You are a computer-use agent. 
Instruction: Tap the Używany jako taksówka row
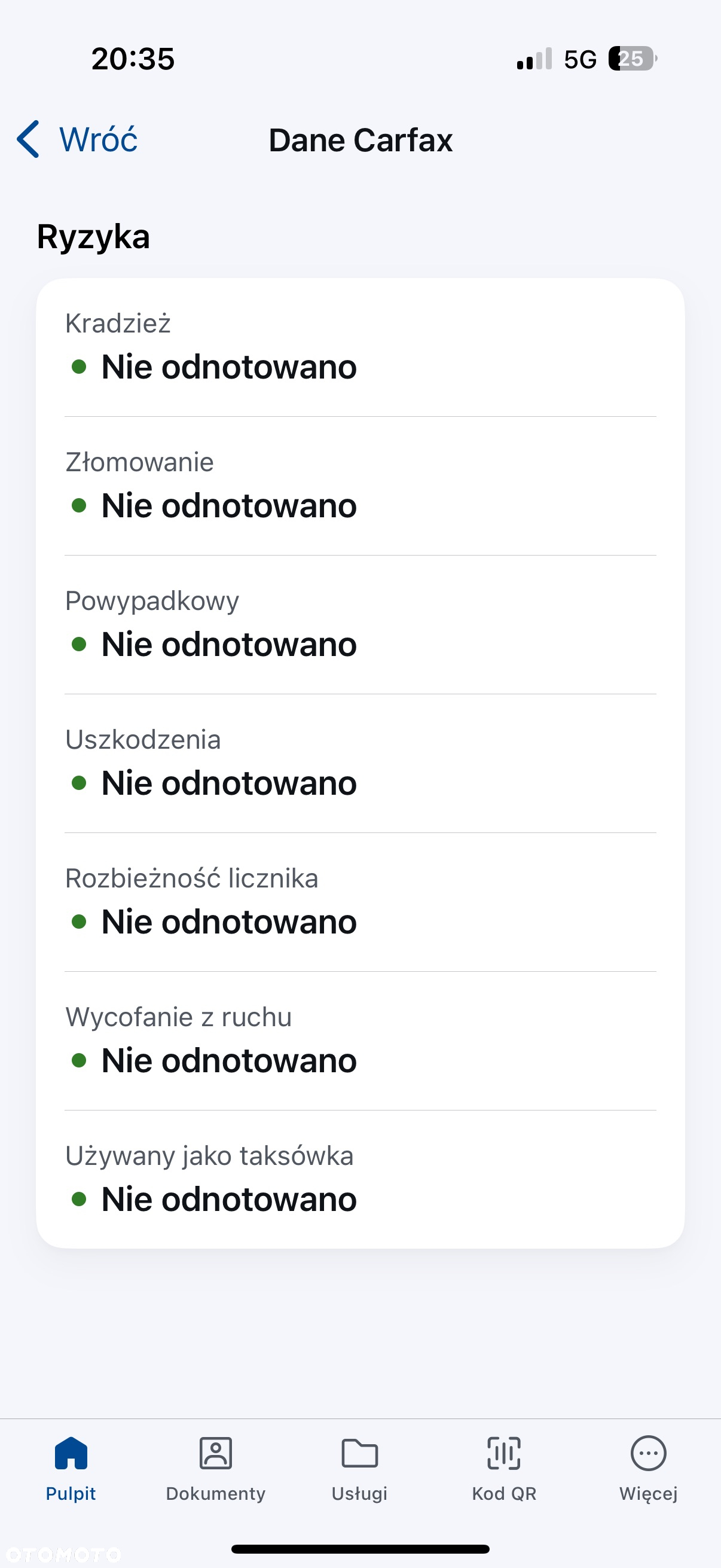click(x=360, y=1180)
